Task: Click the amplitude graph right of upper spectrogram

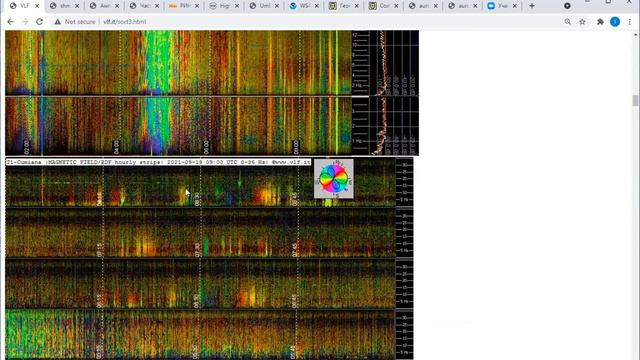Action: [394, 63]
